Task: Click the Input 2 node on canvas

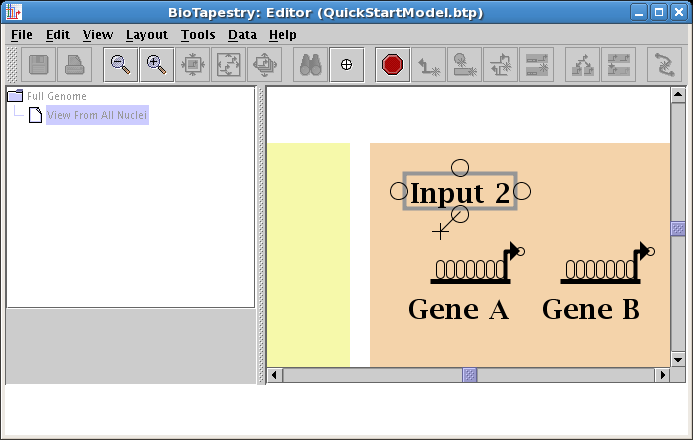Action: [x=460, y=192]
